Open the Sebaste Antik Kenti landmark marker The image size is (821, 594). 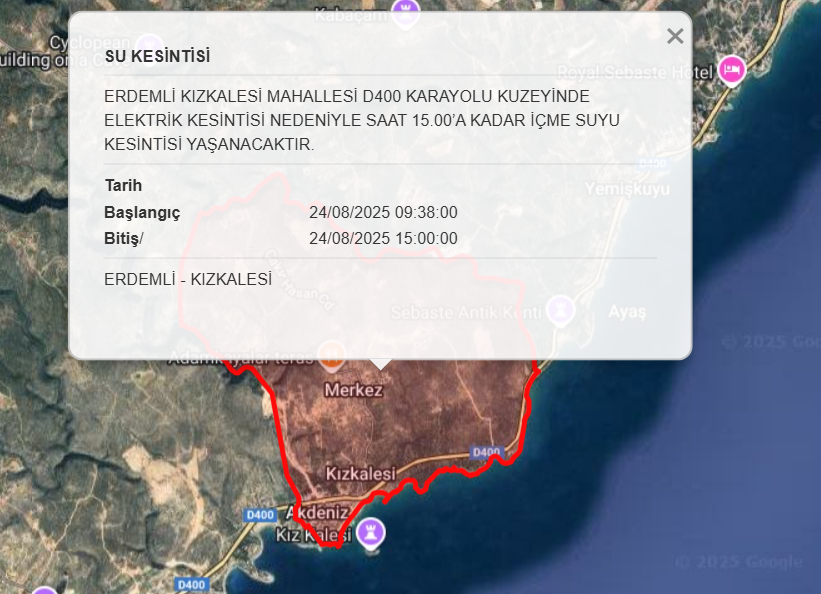tap(562, 309)
